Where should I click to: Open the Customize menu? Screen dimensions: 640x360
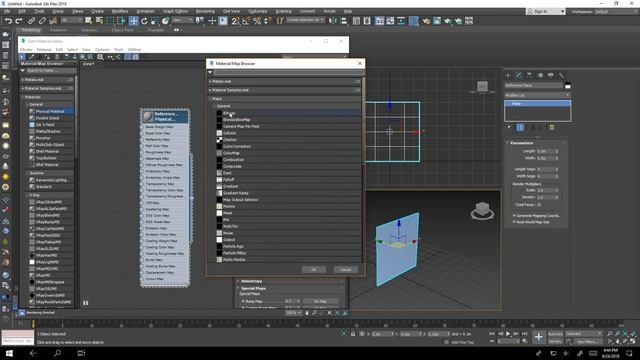(x=258, y=11)
